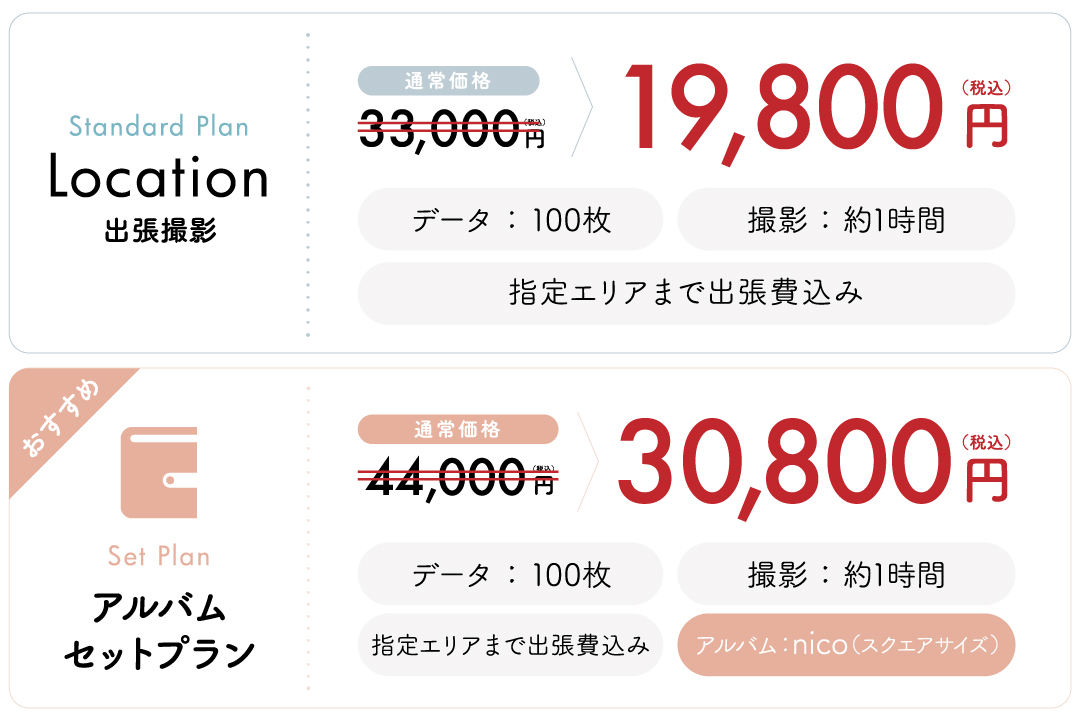
Task: Click the アルバム：nico pink pill
Action: point(847,645)
